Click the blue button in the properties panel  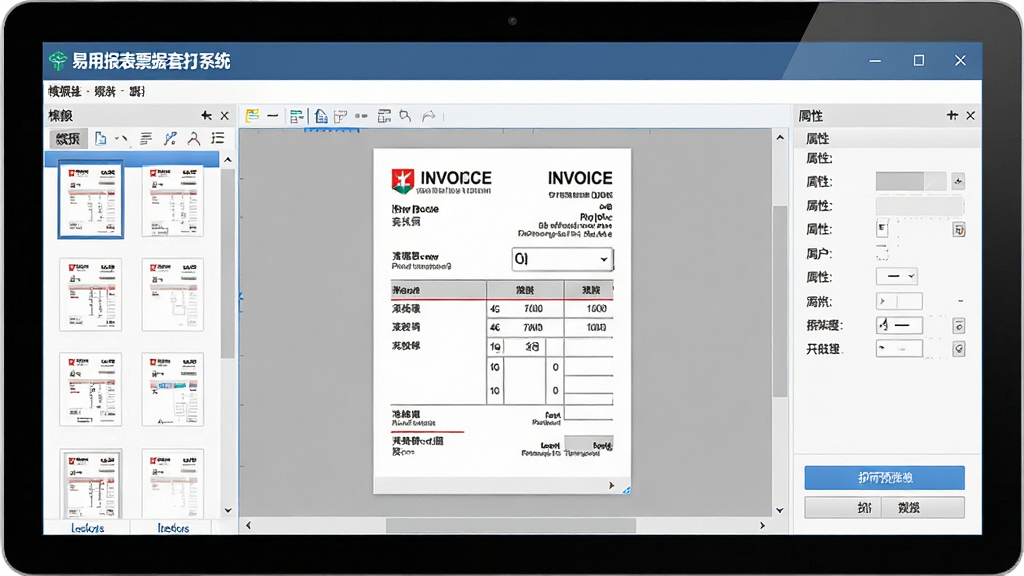(x=884, y=478)
